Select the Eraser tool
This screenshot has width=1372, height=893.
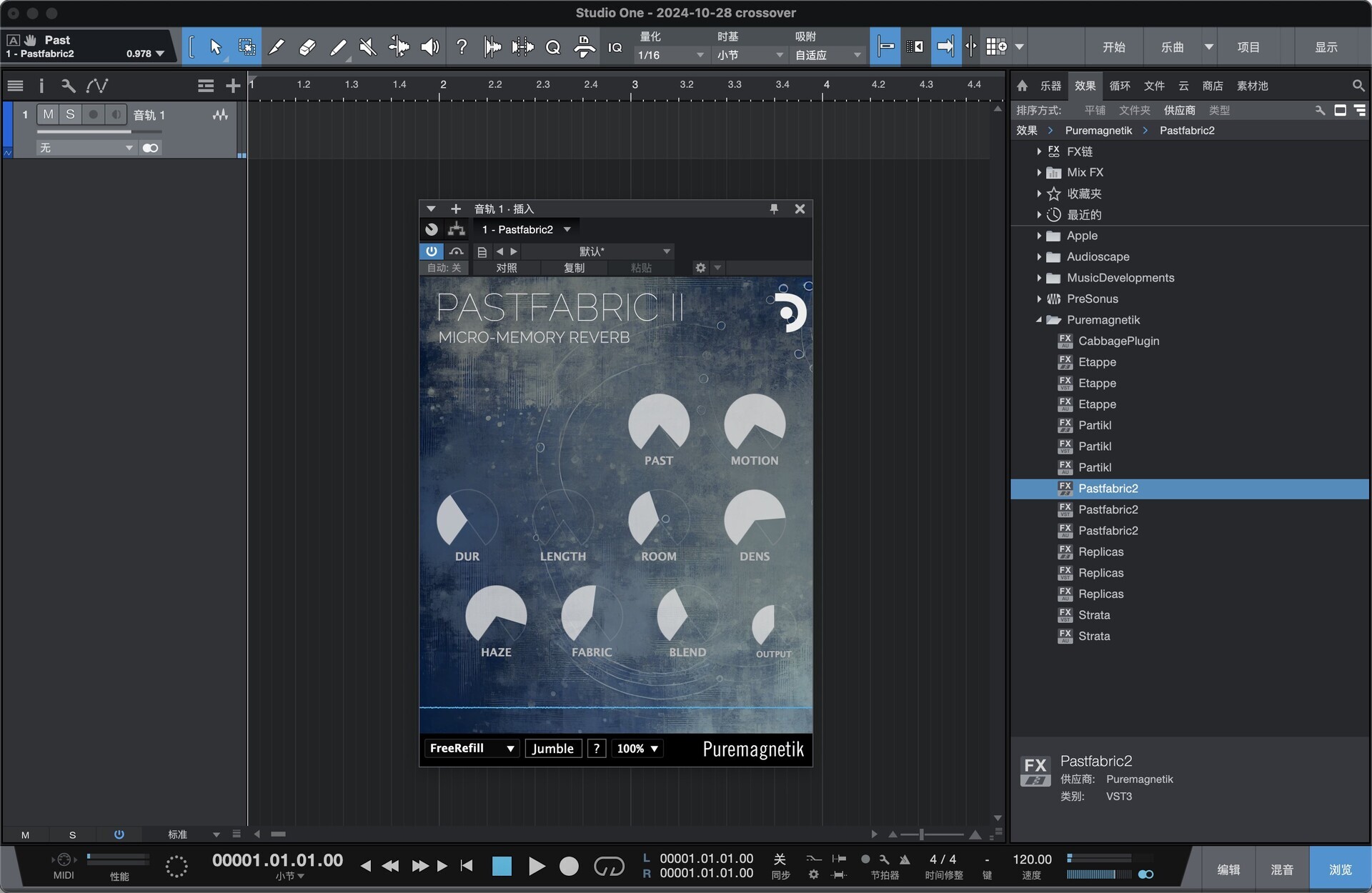(307, 47)
